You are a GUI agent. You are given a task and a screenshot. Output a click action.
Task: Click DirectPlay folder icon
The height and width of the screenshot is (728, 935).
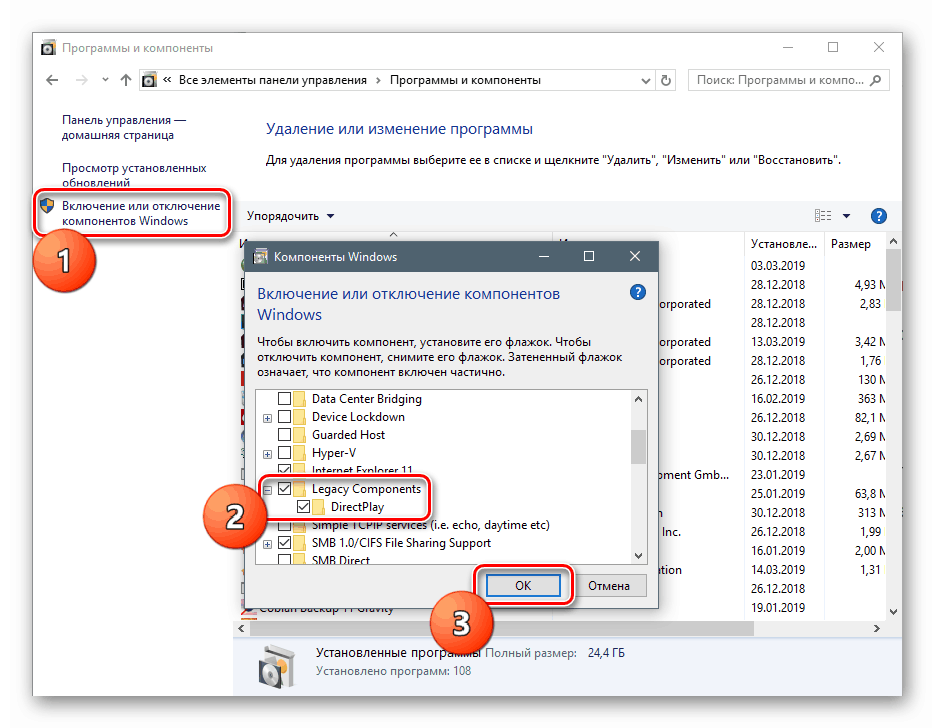tap(319, 507)
